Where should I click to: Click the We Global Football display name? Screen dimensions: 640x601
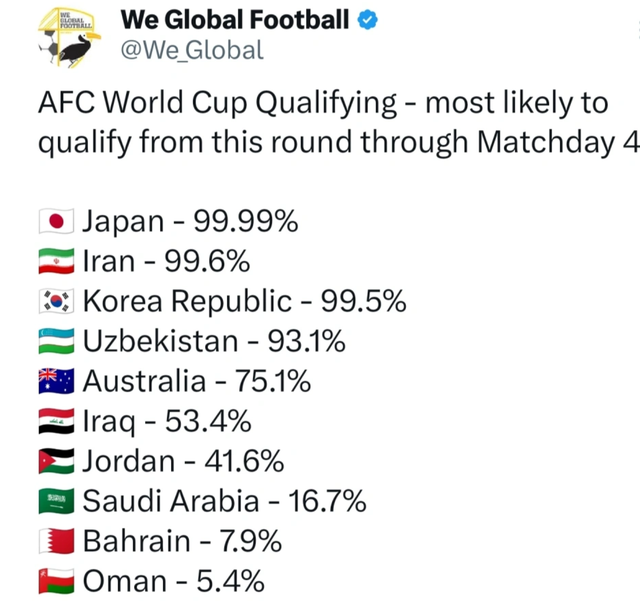tap(235, 20)
